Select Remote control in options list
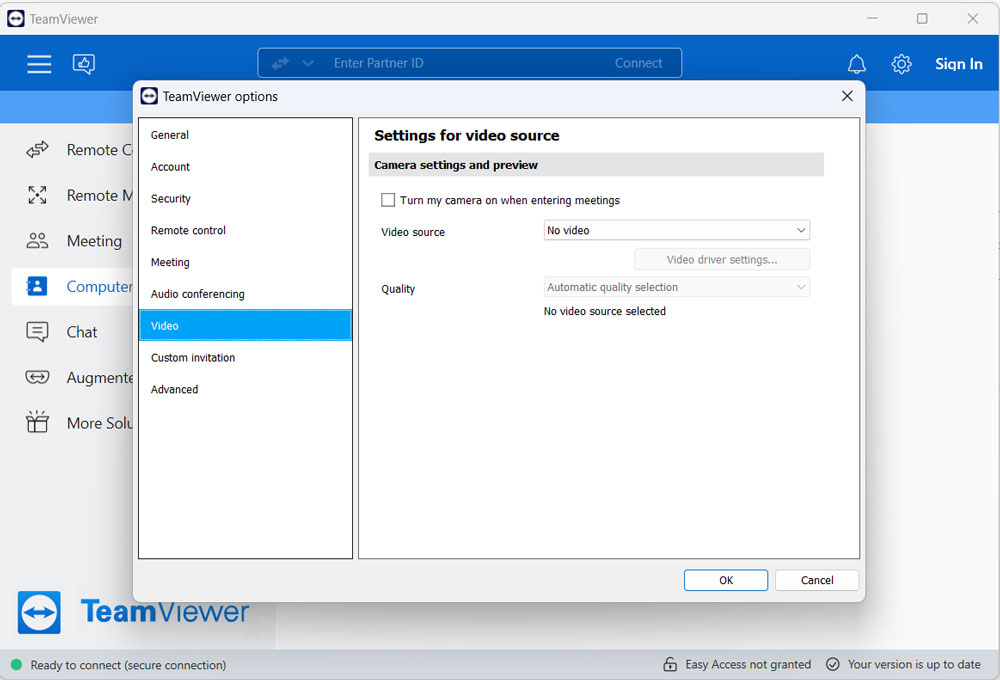This screenshot has width=1000, height=680. point(246,230)
